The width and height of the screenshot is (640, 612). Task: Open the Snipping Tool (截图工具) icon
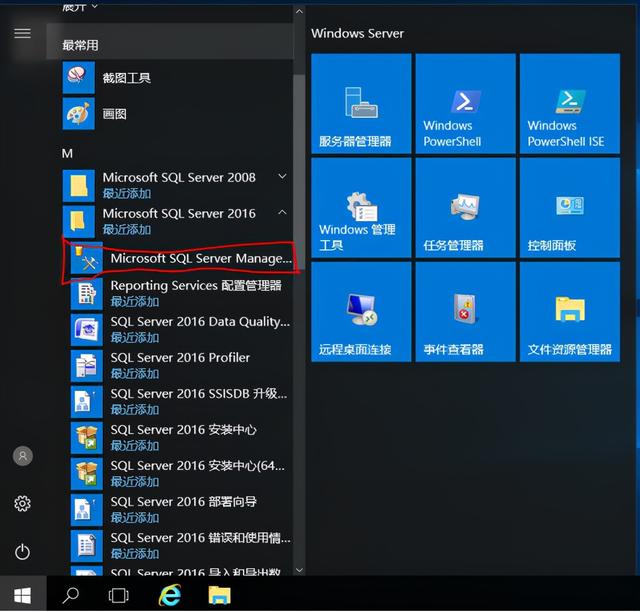pos(78,78)
